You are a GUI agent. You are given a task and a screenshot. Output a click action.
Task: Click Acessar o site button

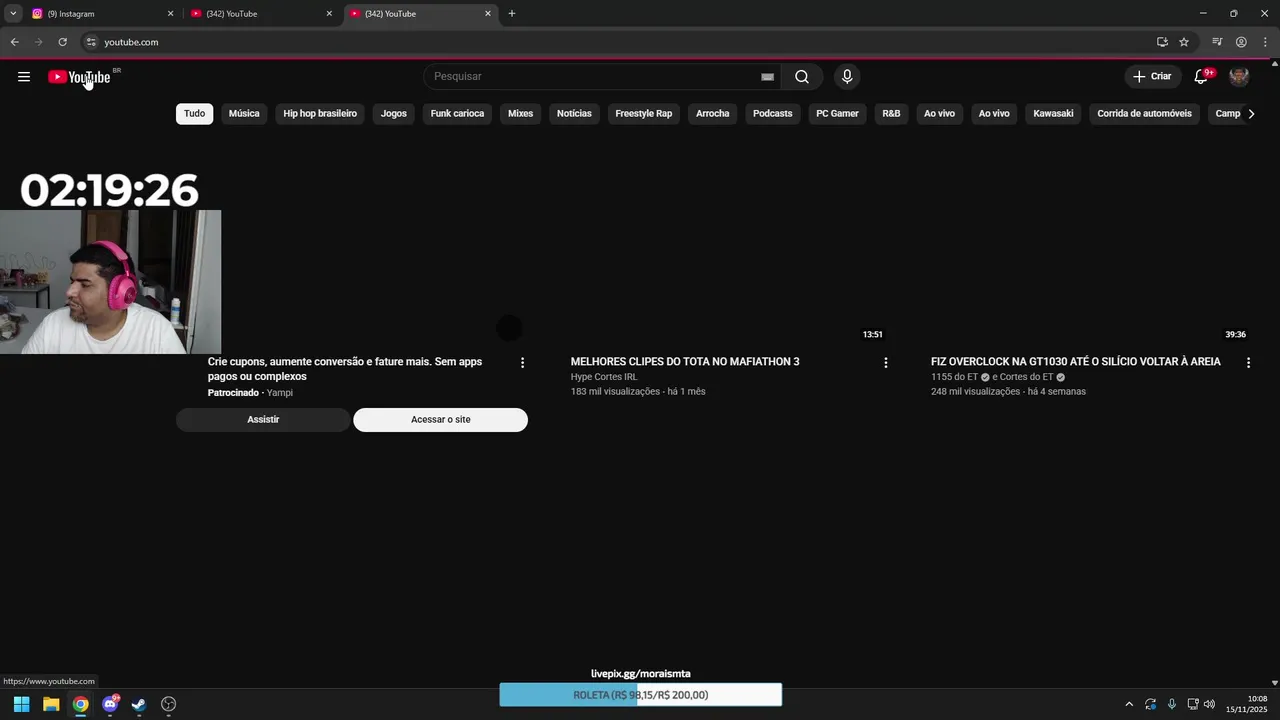(440, 420)
